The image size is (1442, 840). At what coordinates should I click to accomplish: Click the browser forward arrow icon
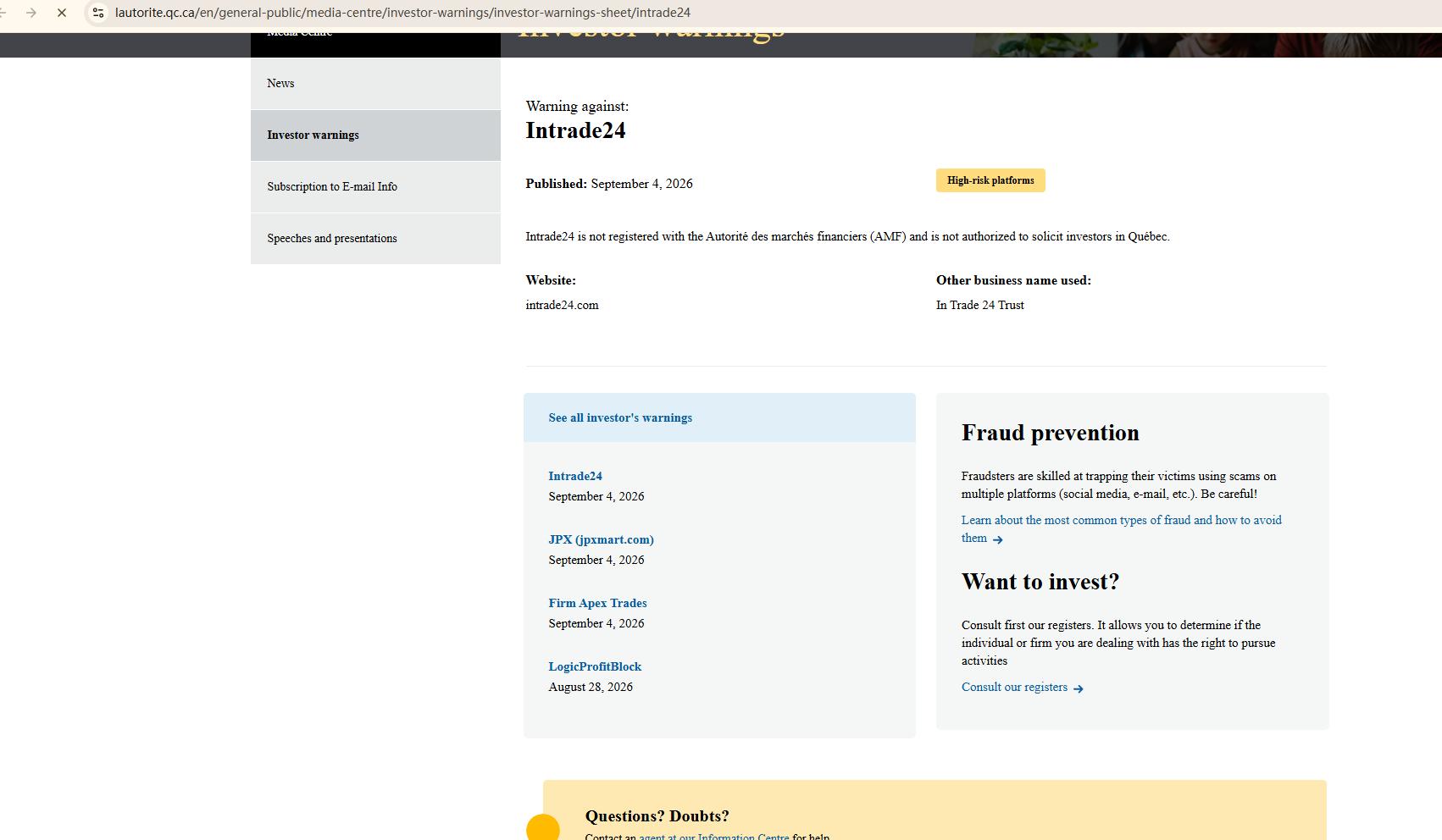click(31, 13)
